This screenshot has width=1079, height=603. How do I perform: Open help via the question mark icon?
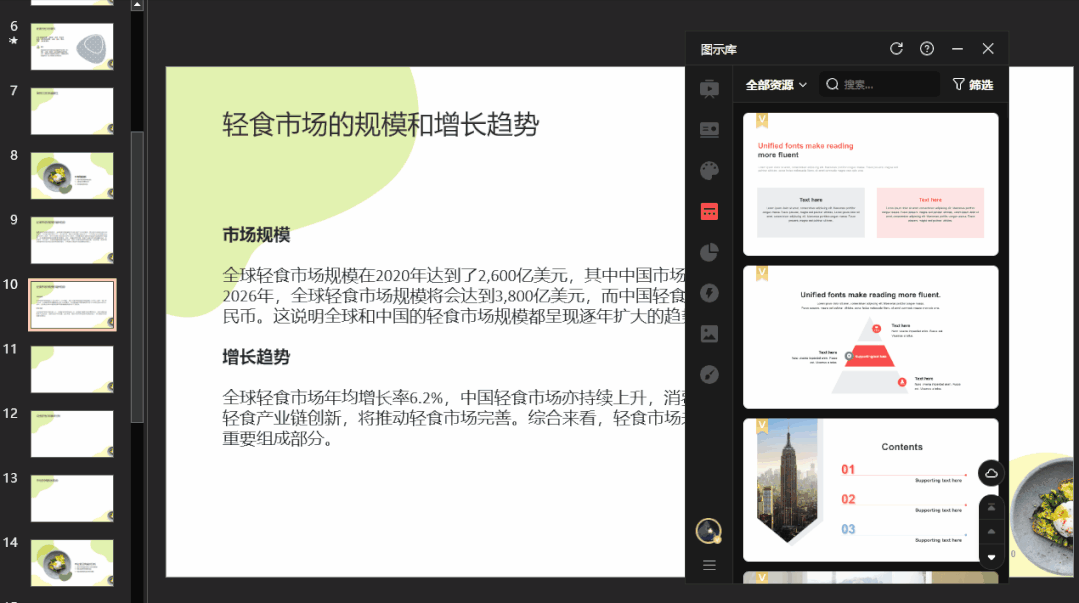tap(926, 48)
